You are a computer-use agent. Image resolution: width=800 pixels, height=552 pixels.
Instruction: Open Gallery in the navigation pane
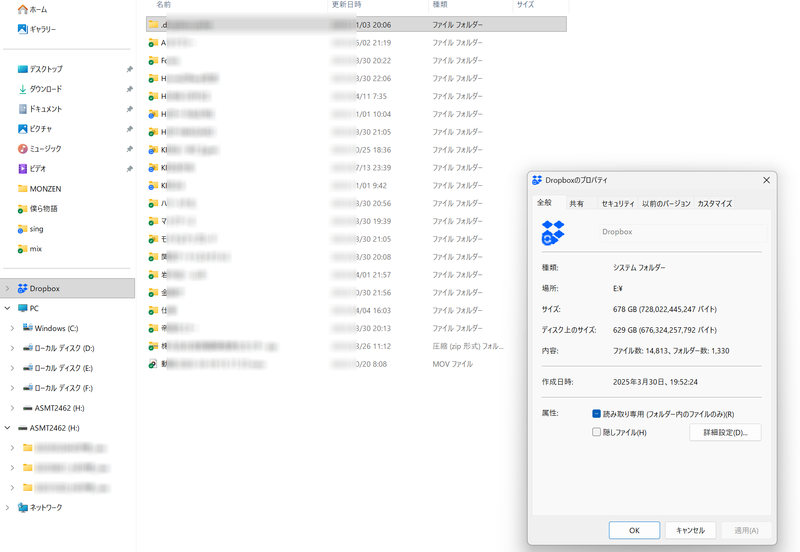[x=37, y=29]
